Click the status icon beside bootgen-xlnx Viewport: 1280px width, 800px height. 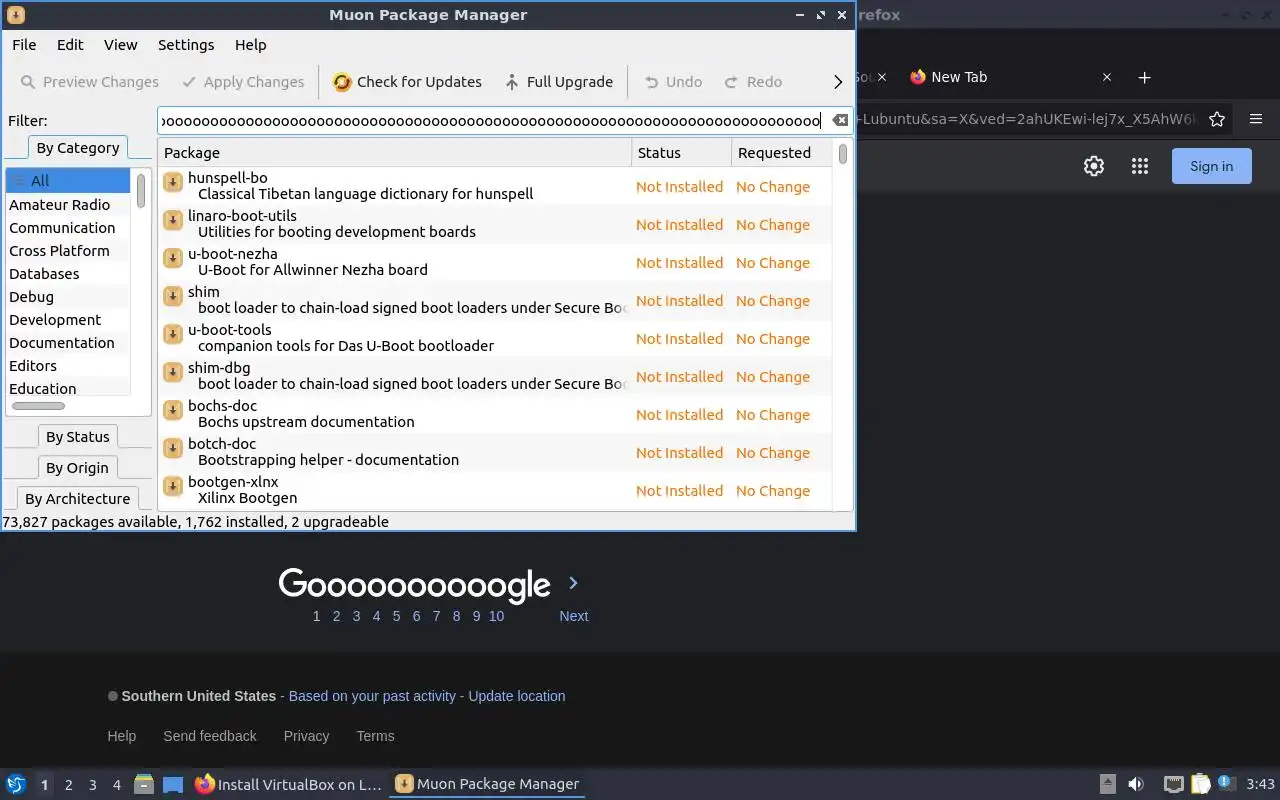tap(173, 486)
